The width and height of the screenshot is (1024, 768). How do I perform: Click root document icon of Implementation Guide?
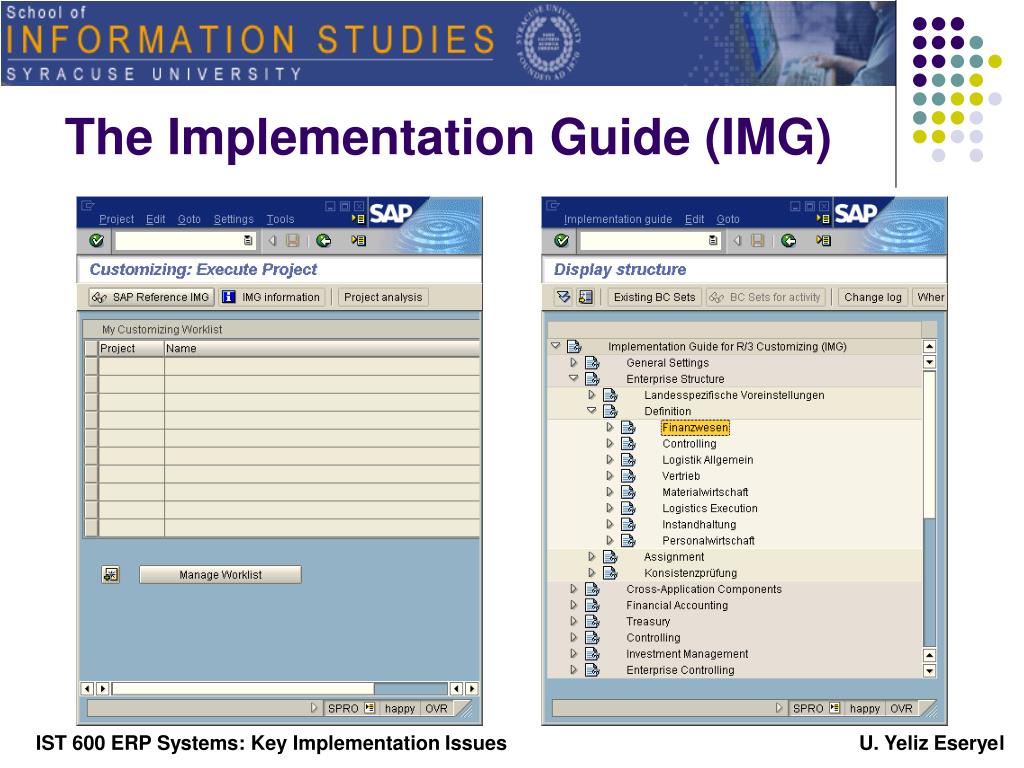coord(575,347)
